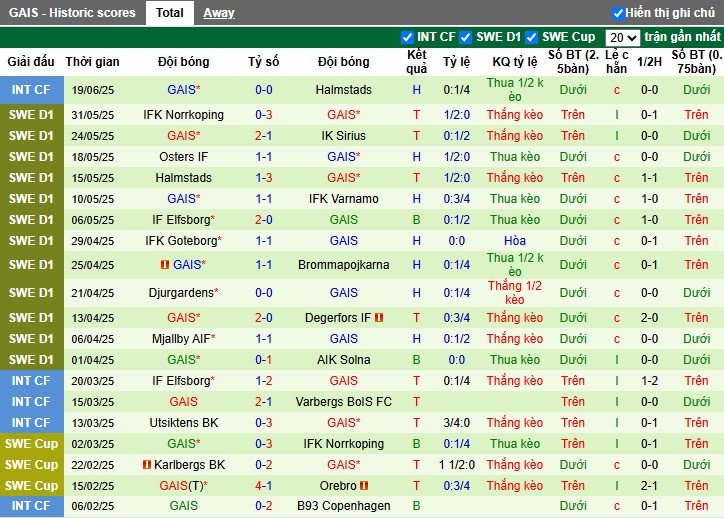Image resolution: width=724 pixels, height=518 pixels.
Task: Select the Total tab
Action: click(170, 13)
